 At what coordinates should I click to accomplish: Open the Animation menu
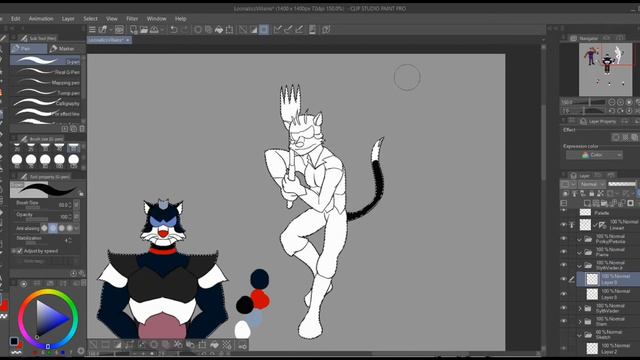click(41, 19)
